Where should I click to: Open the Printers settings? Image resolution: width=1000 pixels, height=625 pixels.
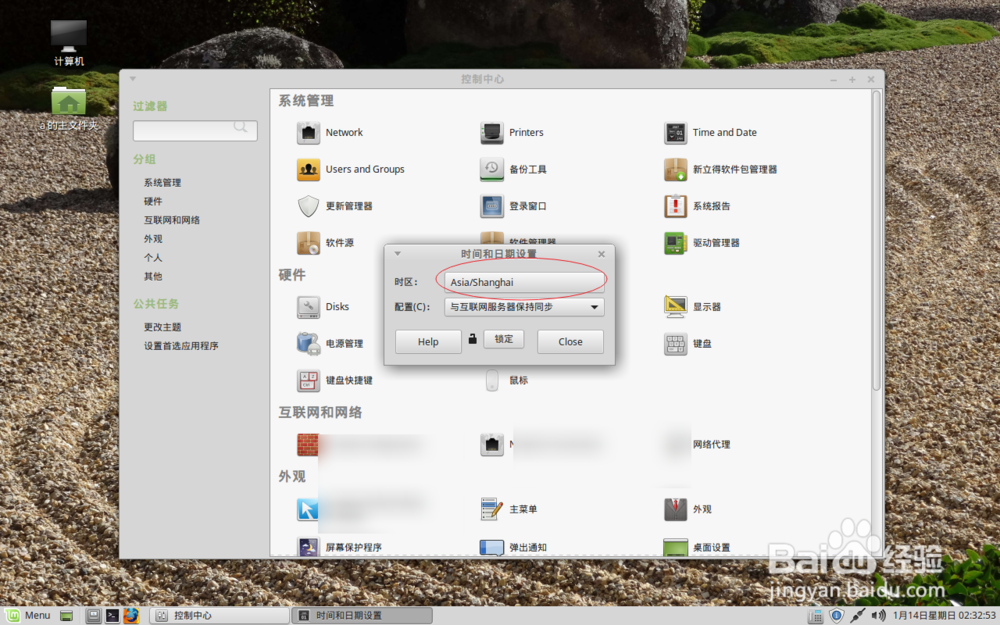click(x=525, y=132)
